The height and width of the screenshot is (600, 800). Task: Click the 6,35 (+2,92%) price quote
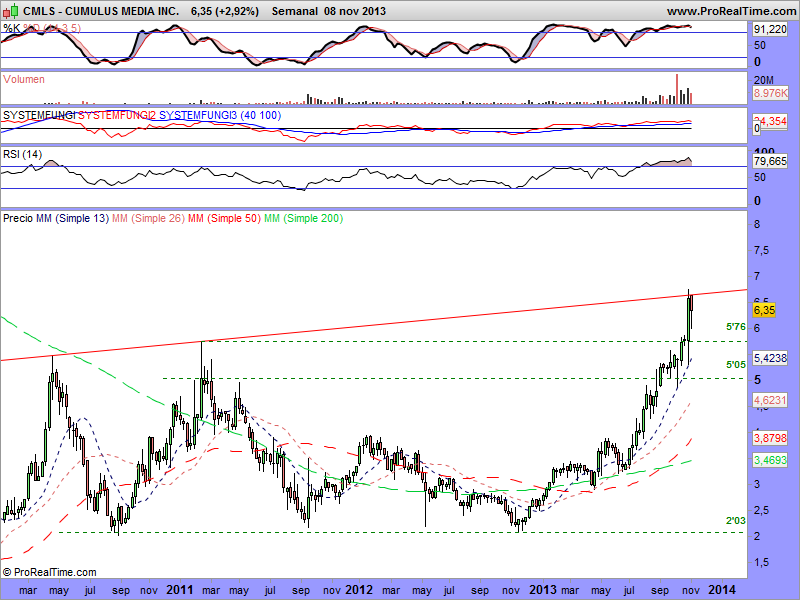tap(224, 11)
